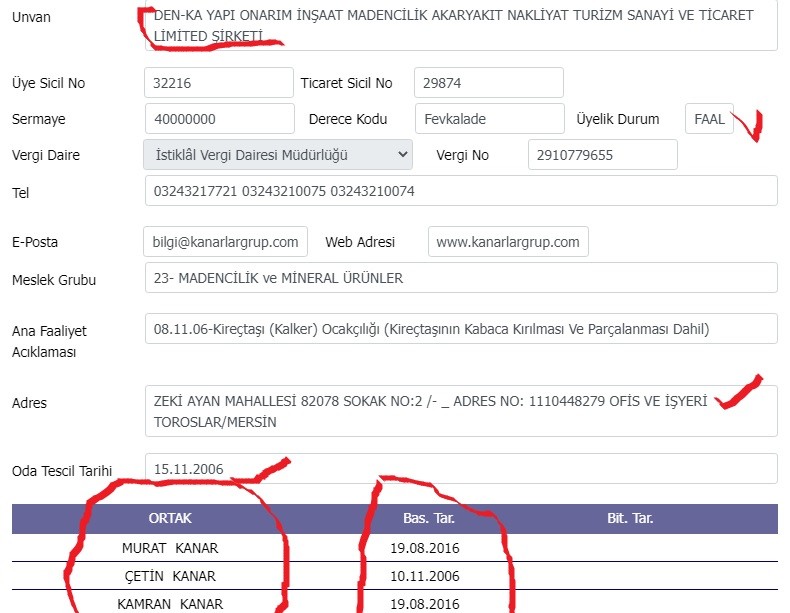
Task: Click the Üyelik Durum label
Action: pos(618,119)
